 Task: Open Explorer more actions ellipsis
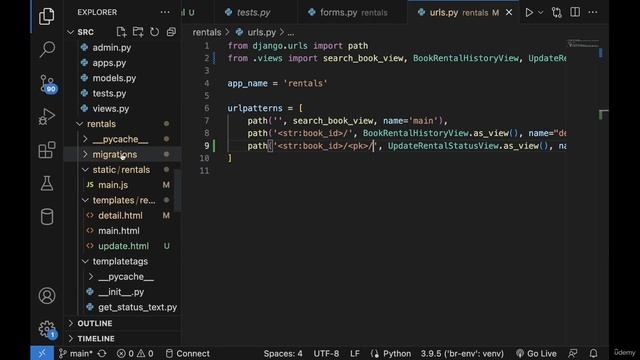(x=165, y=12)
